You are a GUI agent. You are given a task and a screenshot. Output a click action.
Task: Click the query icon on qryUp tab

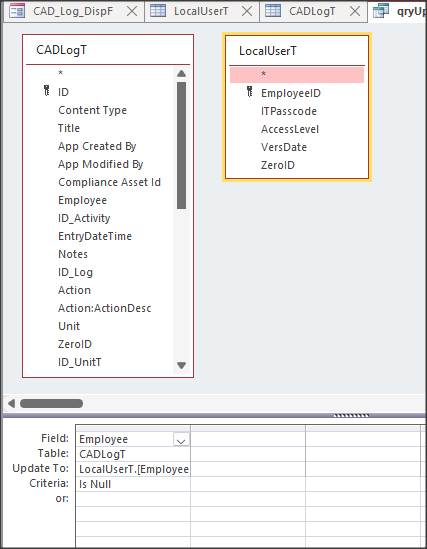click(381, 11)
